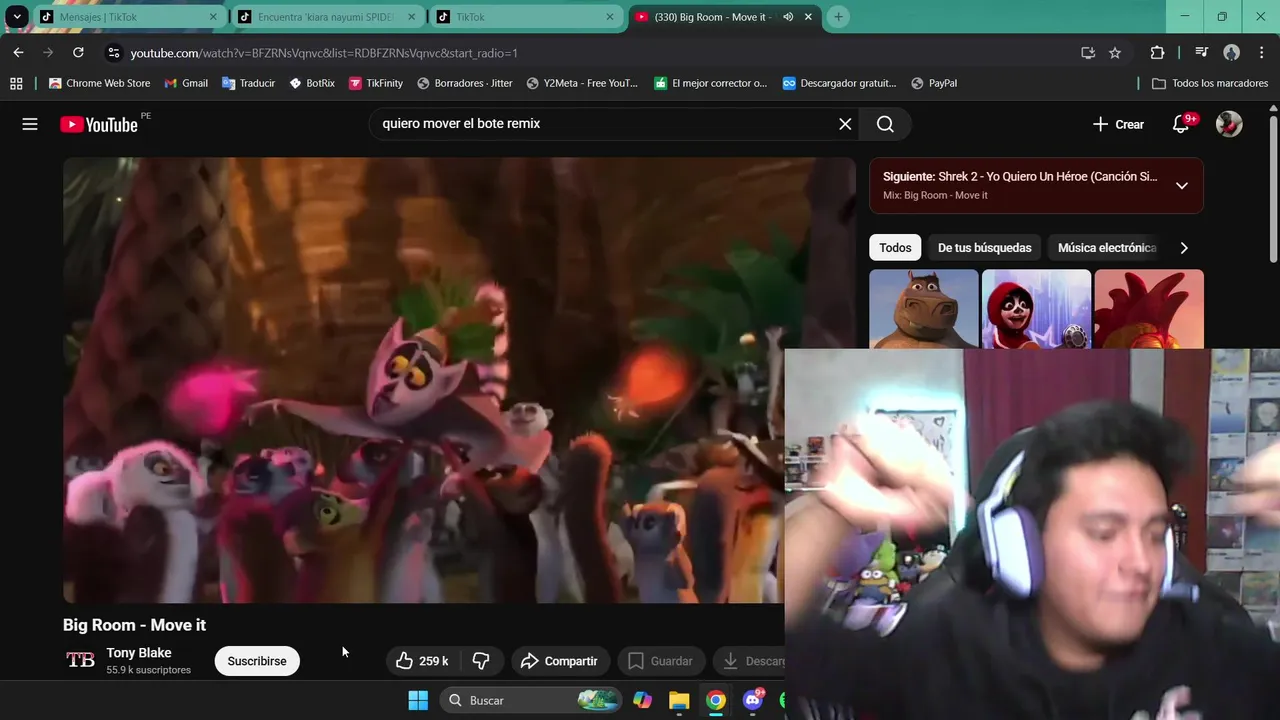Open the account avatar menu on YouTube
Viewport: 1280px width, 720px height.
click(1229, 124)
